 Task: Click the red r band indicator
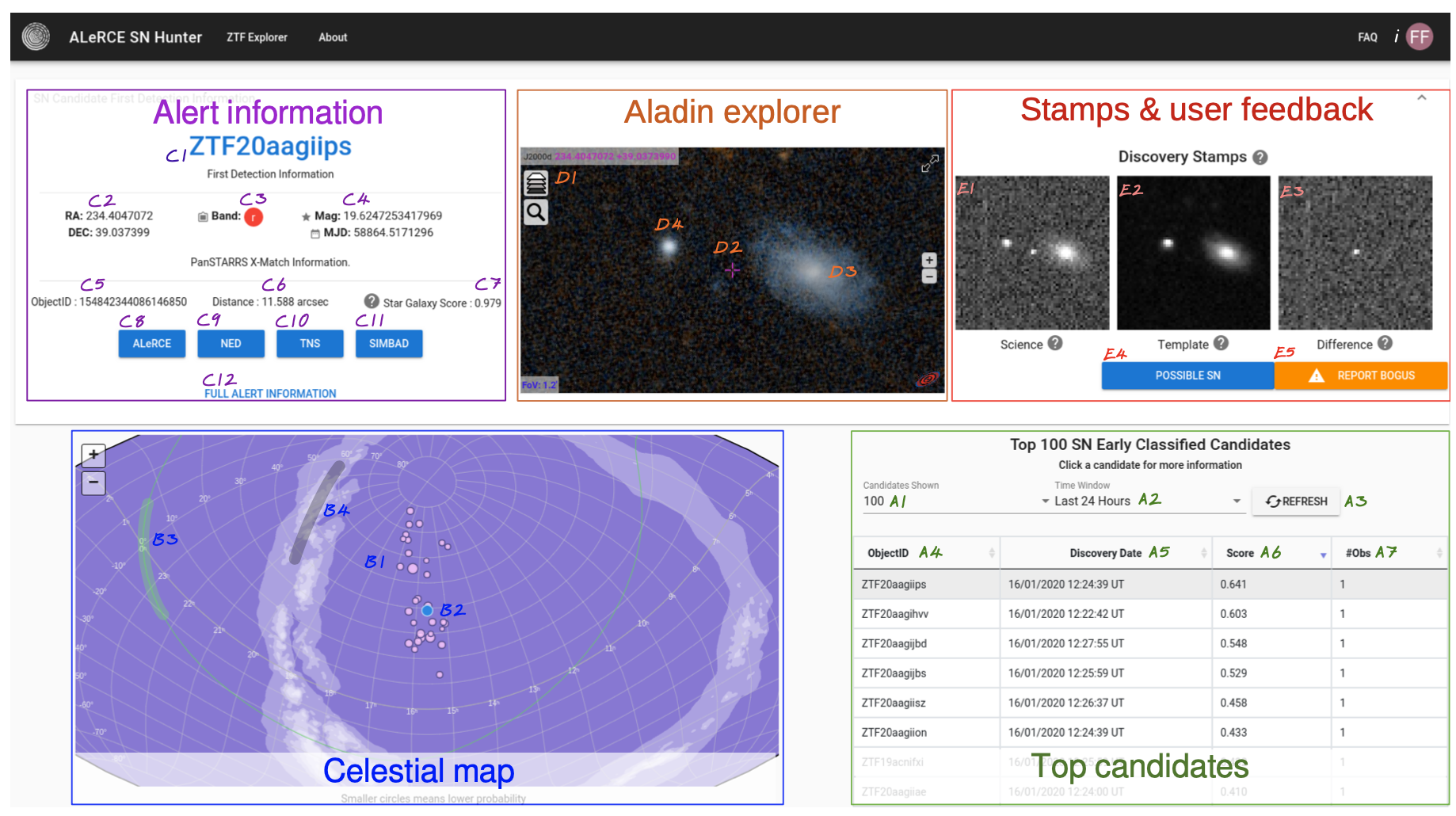(253, 216)
